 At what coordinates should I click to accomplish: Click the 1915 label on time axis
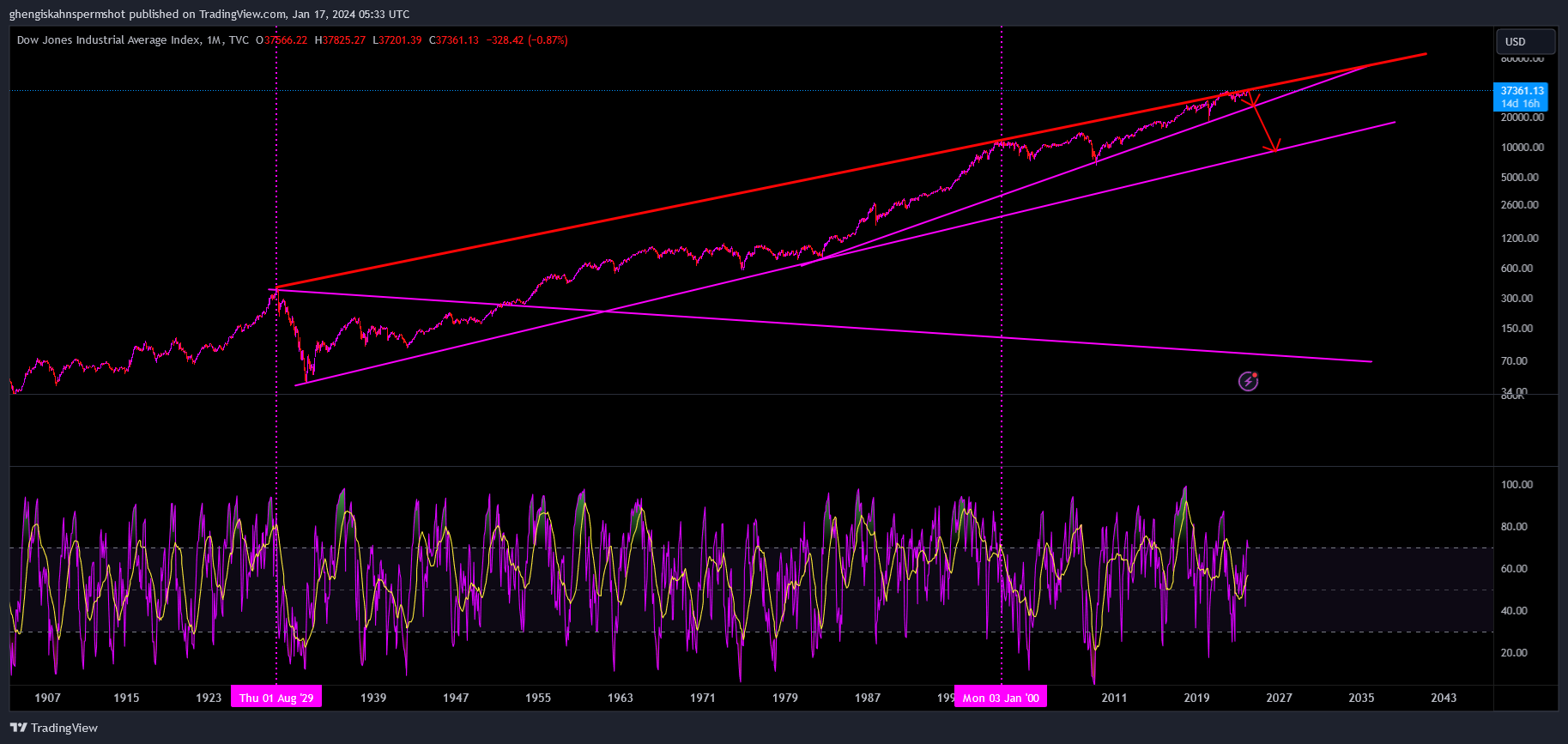coord(126,698)
